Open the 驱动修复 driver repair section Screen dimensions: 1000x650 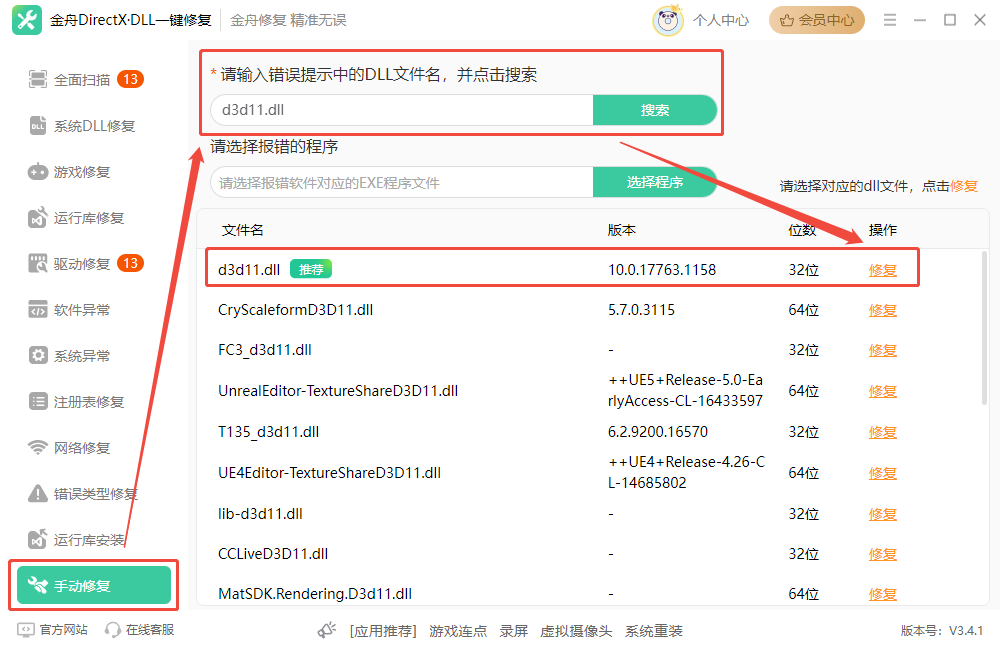[86, 263]
